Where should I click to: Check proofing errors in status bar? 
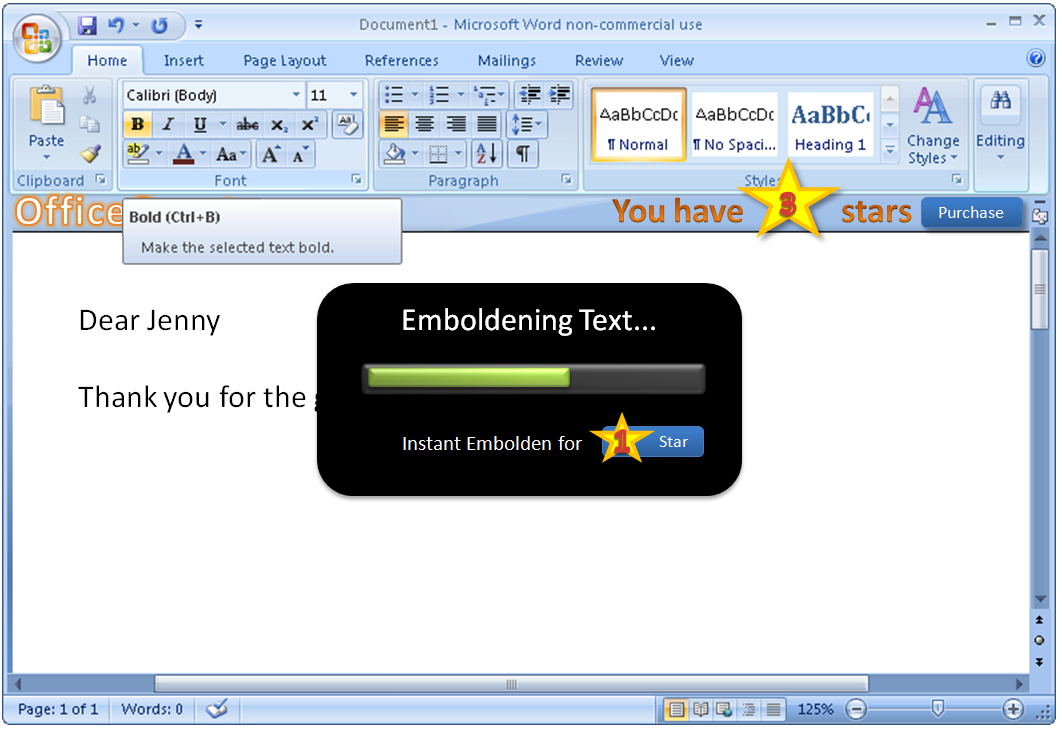(x=217, y=709)
